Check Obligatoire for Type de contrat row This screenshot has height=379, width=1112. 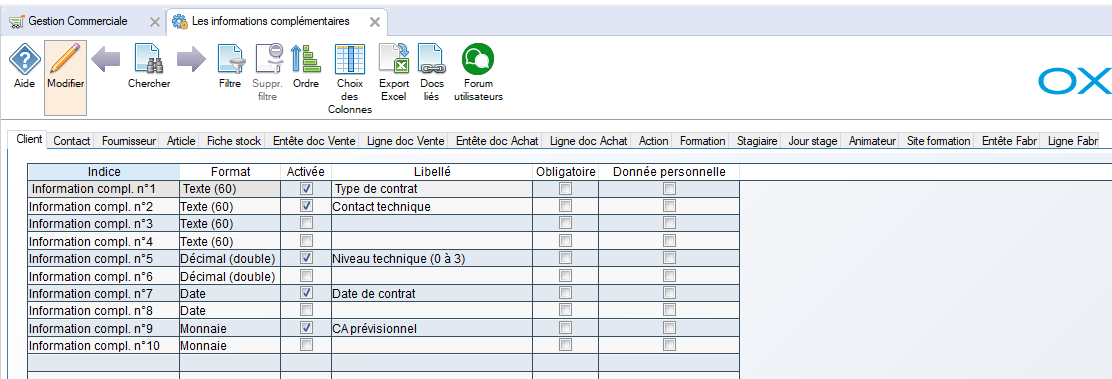click(x=565, y=189)
